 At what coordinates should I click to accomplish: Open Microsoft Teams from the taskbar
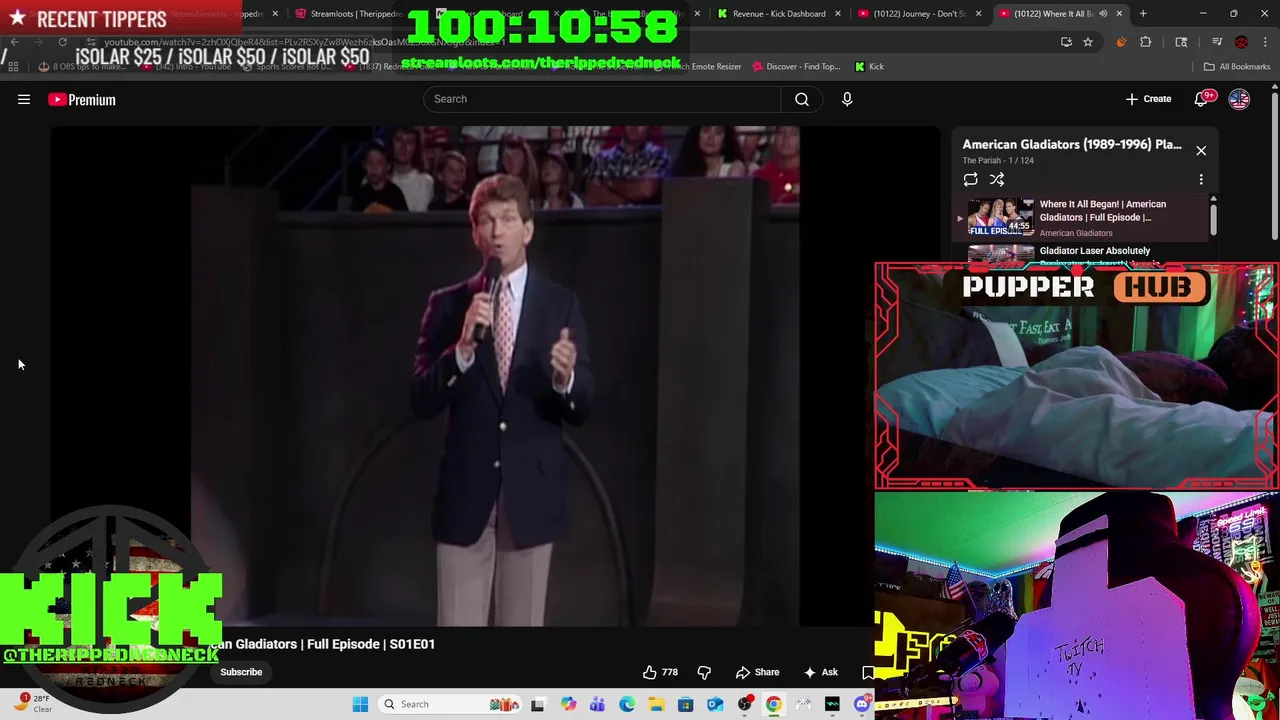pyautogui.click(x=597, y=704)
